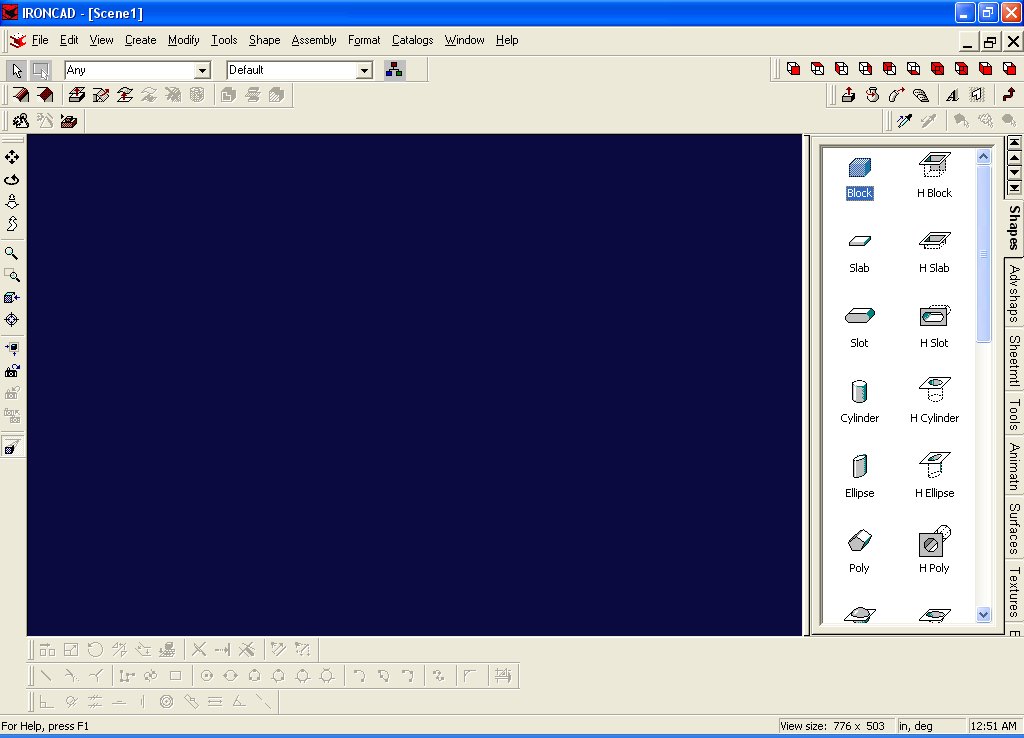Choose the Ellipse shape icon
The width and height of the screenshot is (1024, 738).
click(x=859, y=466)
